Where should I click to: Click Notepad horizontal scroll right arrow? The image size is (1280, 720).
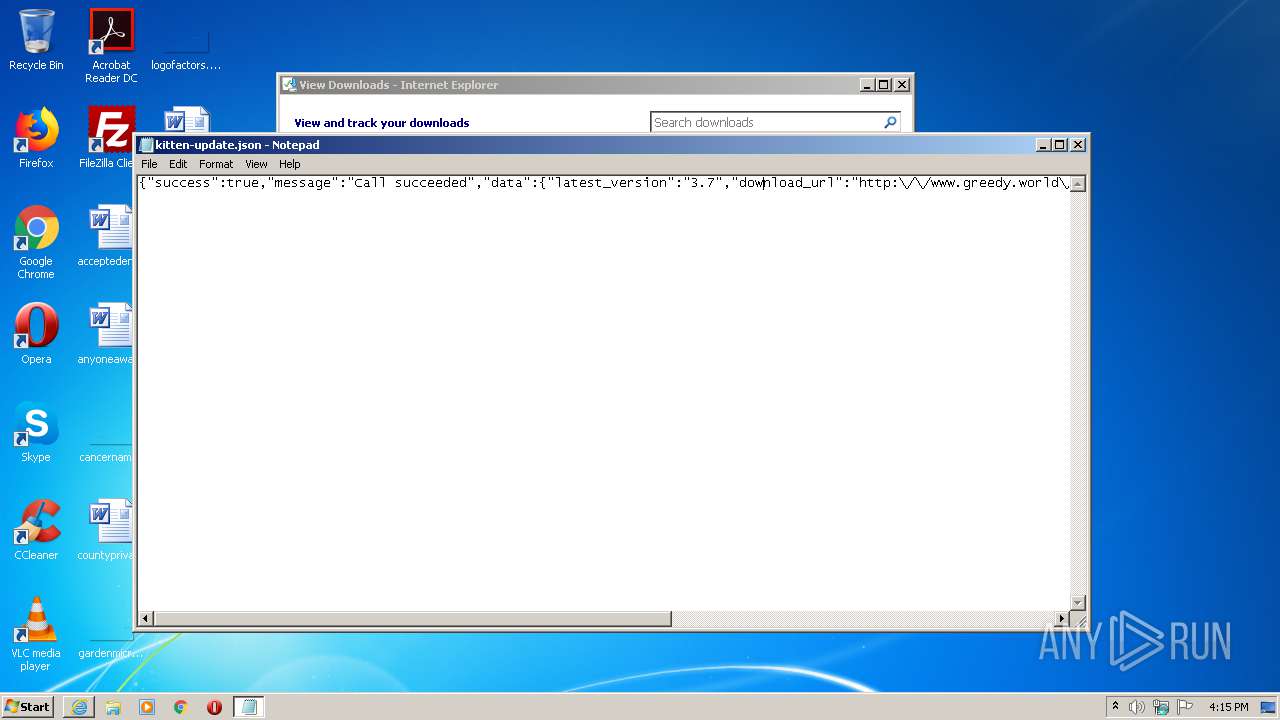click(1062, 618)
